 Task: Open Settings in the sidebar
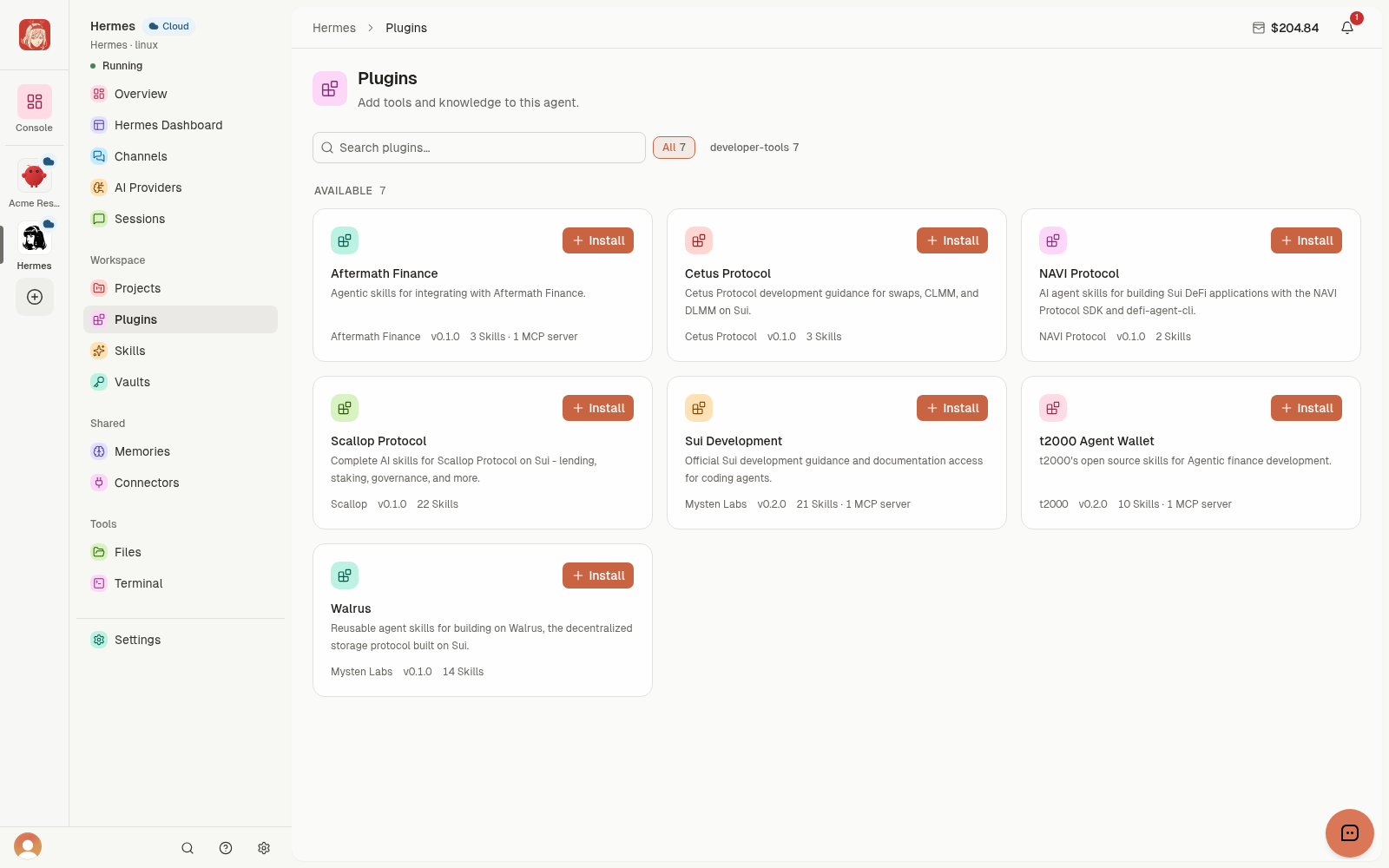coord(181,640)
